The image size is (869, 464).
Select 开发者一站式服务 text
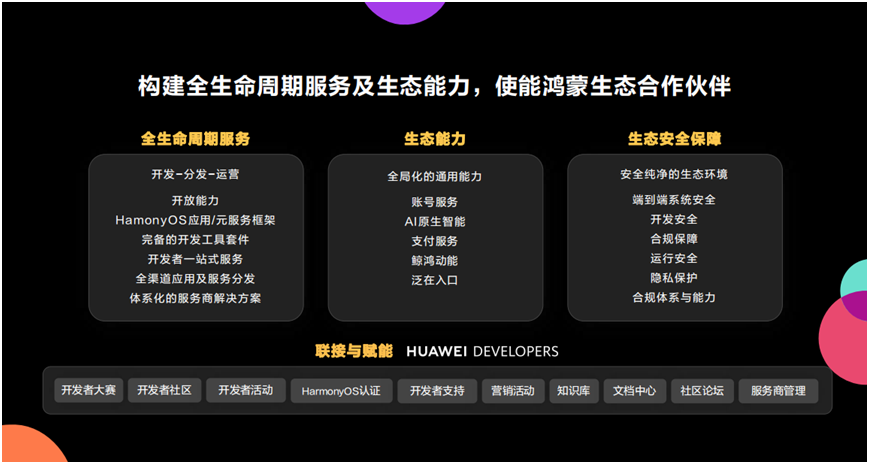point(195,259)
